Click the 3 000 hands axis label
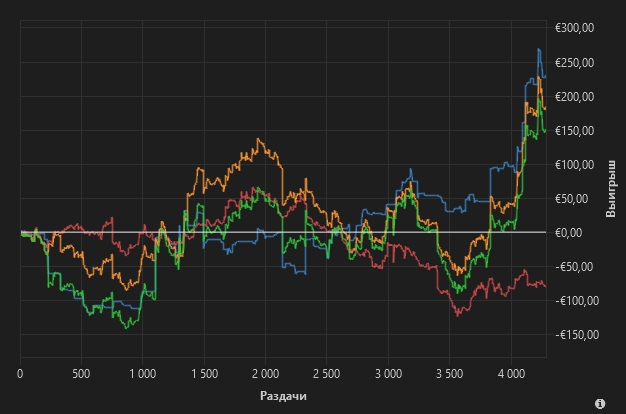The height and width of the screenshot is (414, 626). (388, 374)
